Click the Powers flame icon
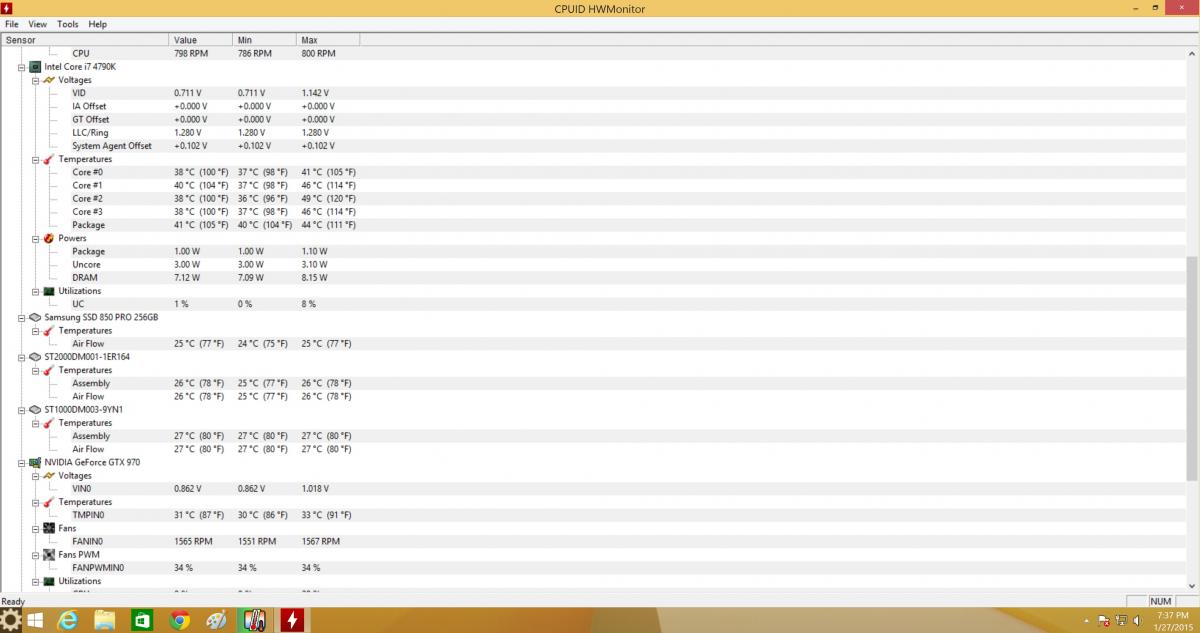The height and width of the screenshot is (633, 1200). [49, 238]
